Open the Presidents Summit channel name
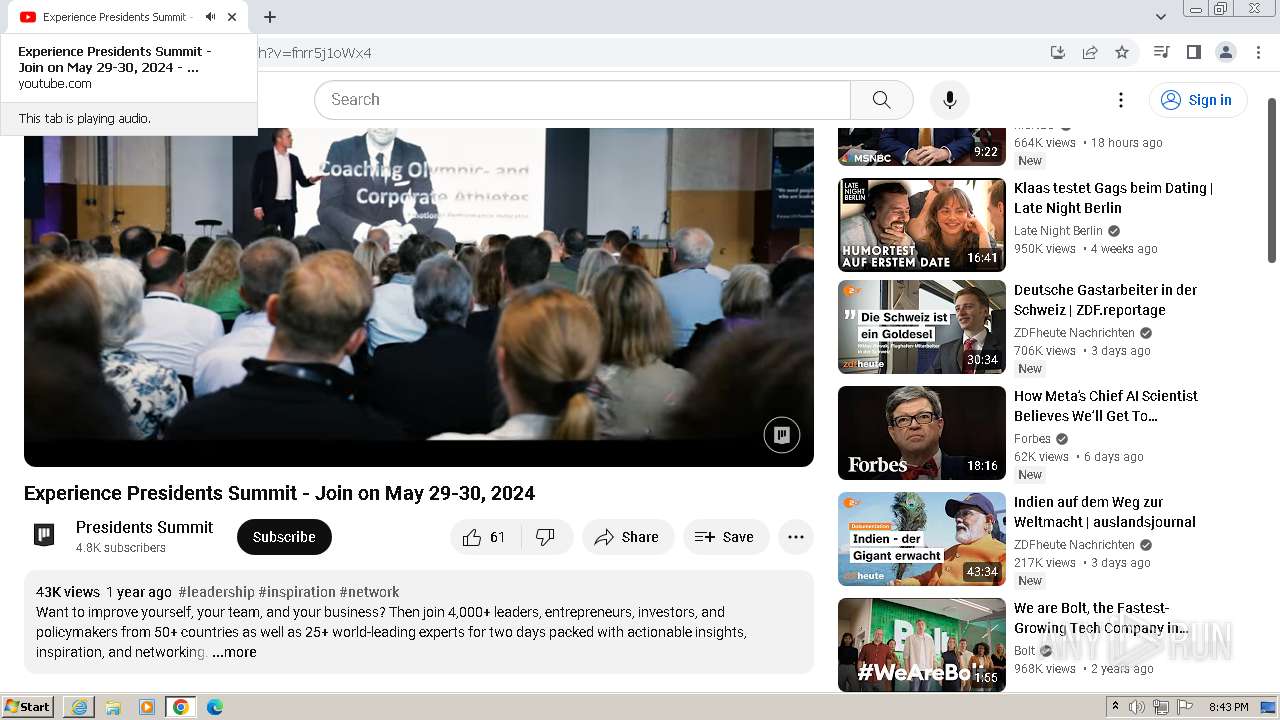This screenshot has width=1280, height=720. [144, 527]
